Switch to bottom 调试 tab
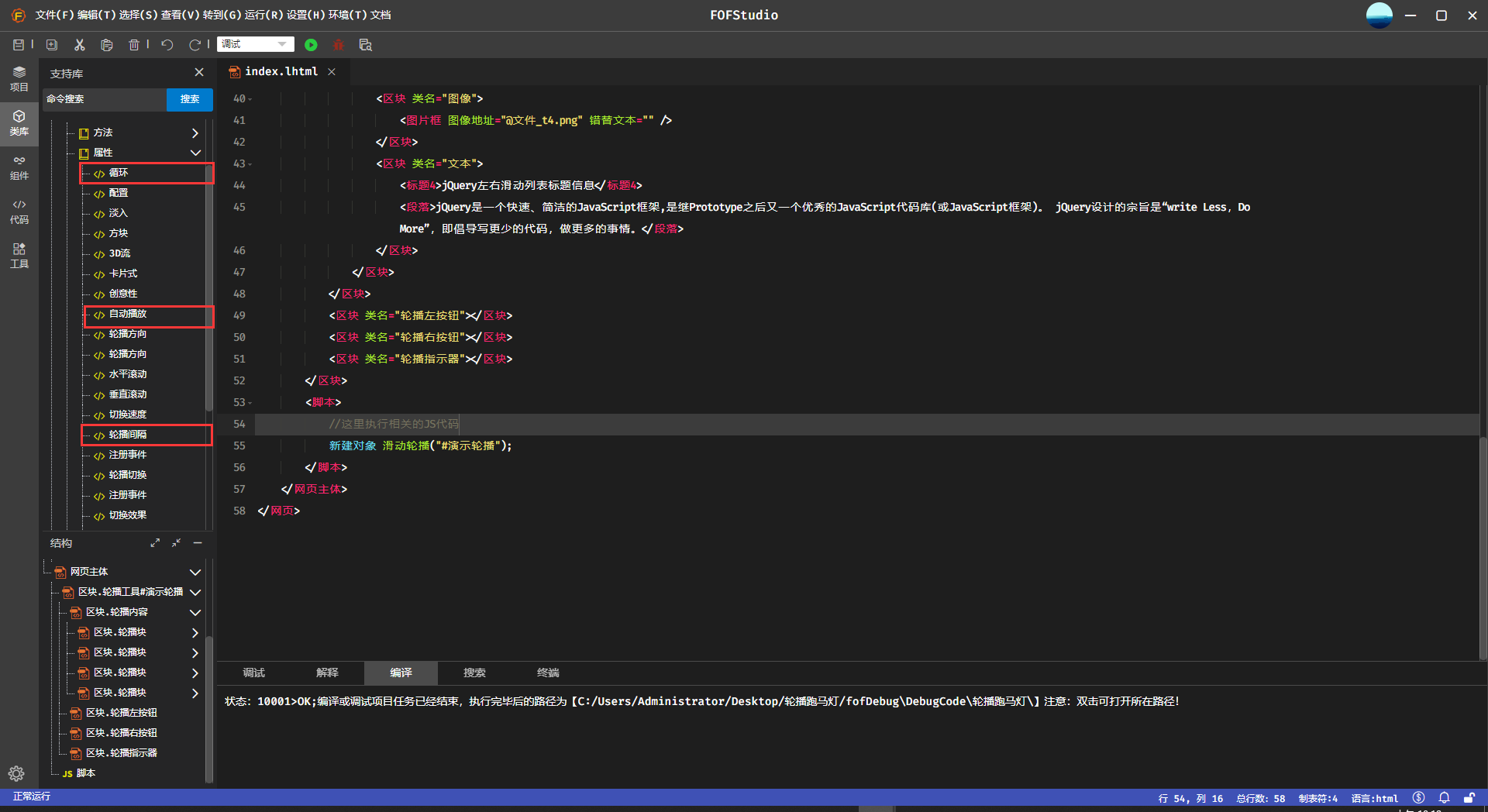 click(253, 673)
